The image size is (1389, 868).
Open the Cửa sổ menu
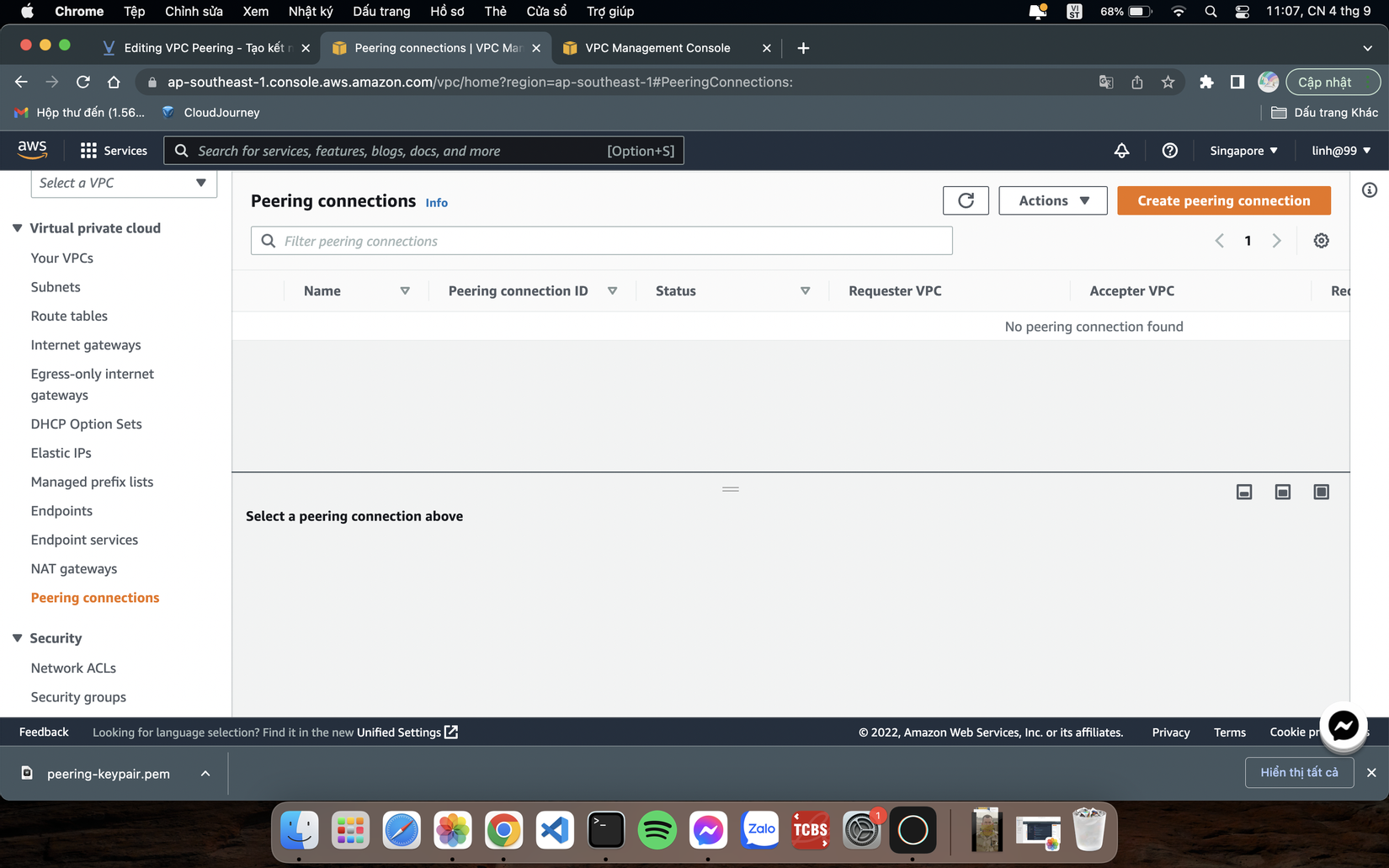[546, 11]
